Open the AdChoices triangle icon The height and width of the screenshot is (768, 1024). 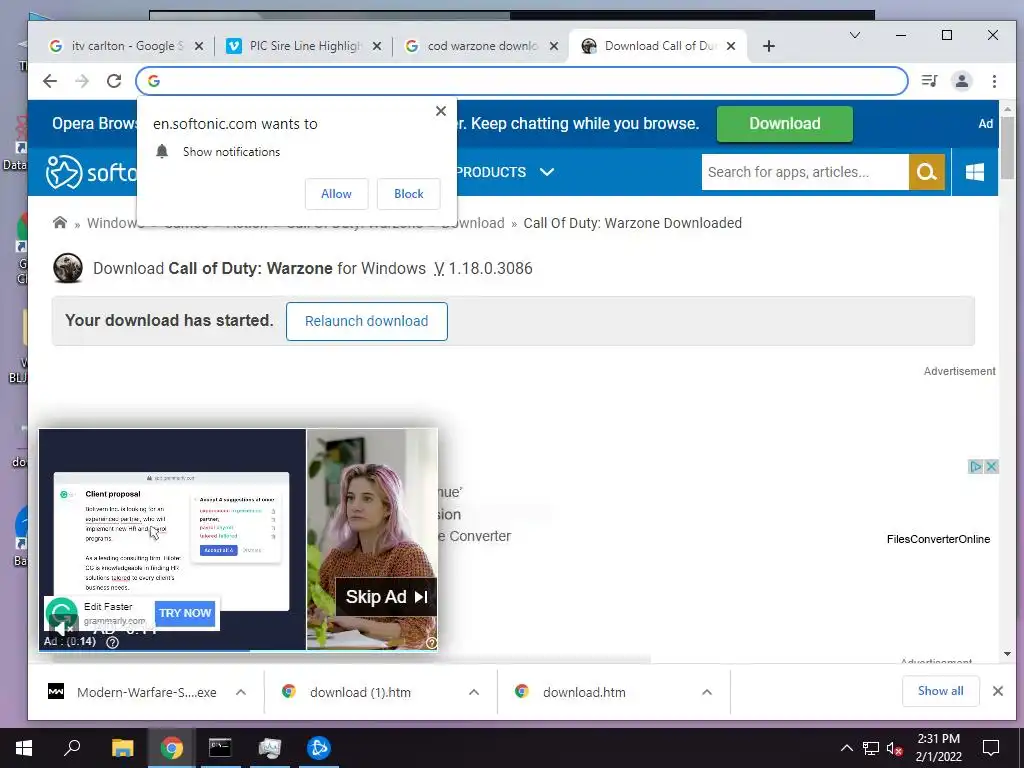(976, 466)
